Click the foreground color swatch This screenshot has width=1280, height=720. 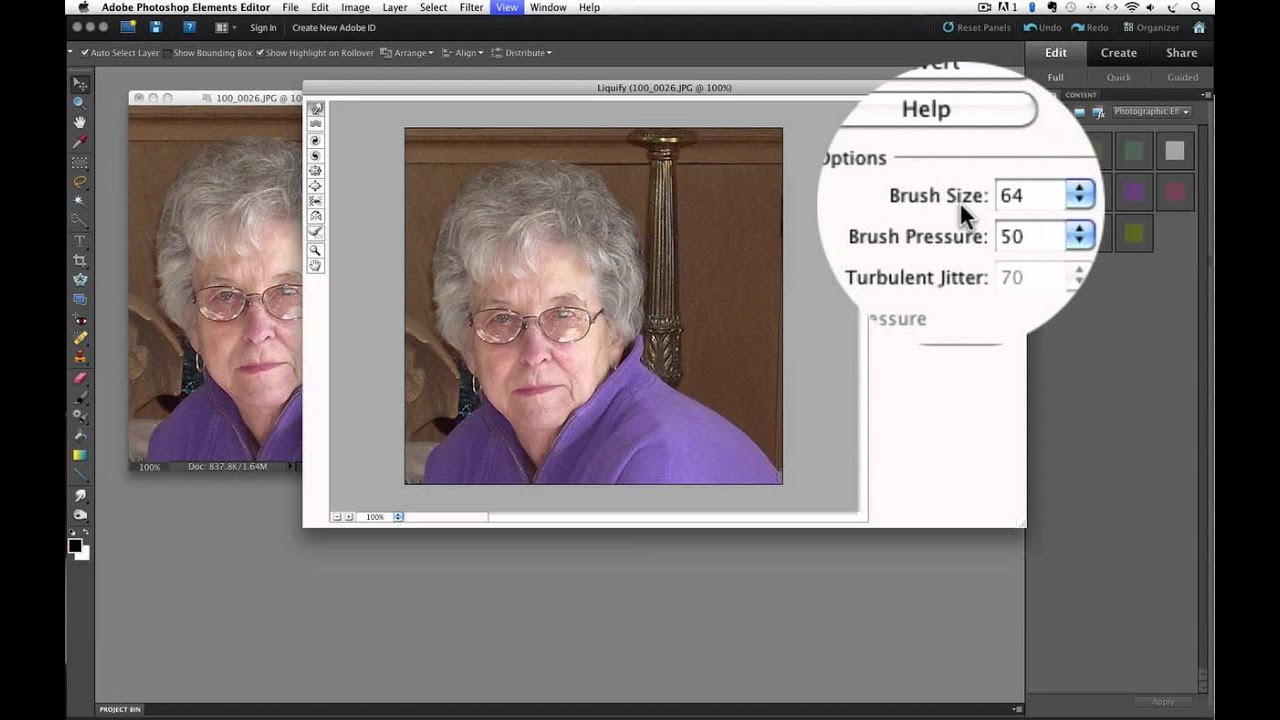pyautogui.click(x=74, y=545)
